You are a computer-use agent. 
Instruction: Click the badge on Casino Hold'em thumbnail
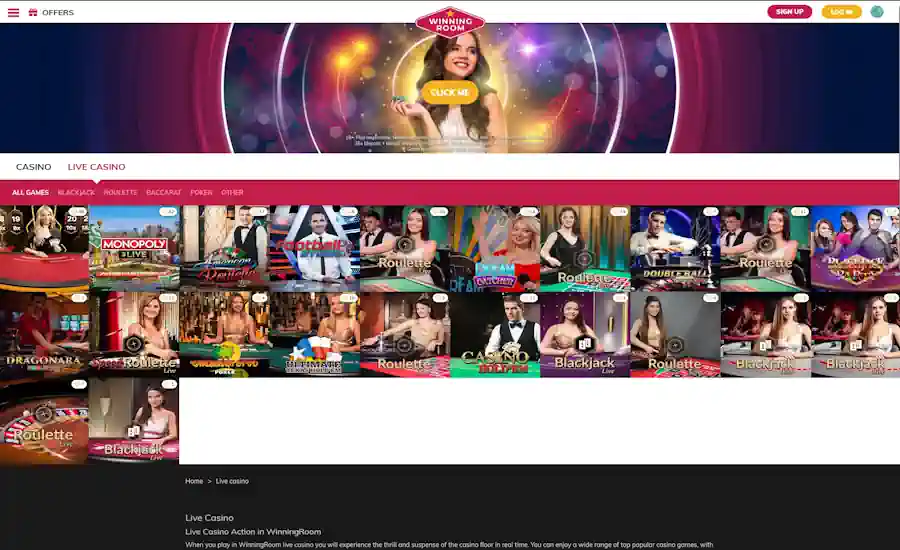coord(529,298)
